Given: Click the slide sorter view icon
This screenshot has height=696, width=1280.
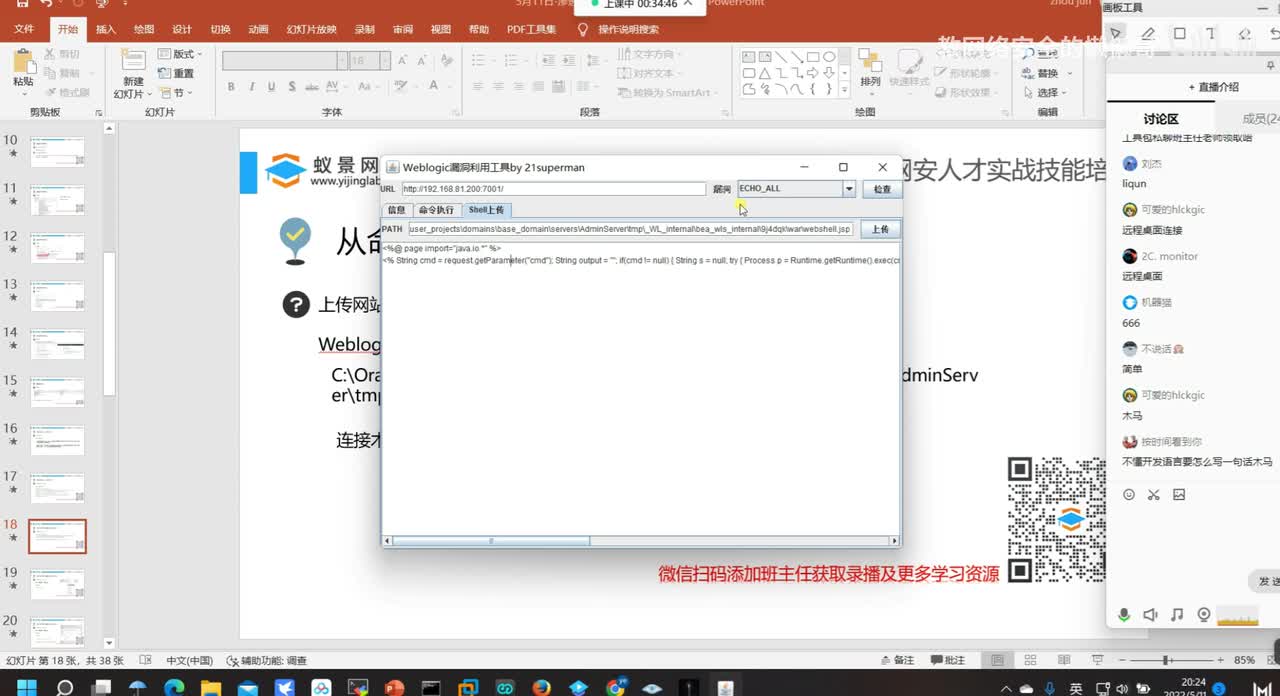Looking at the screenshot, I should pyautogui.click(x=1028, y=660).
